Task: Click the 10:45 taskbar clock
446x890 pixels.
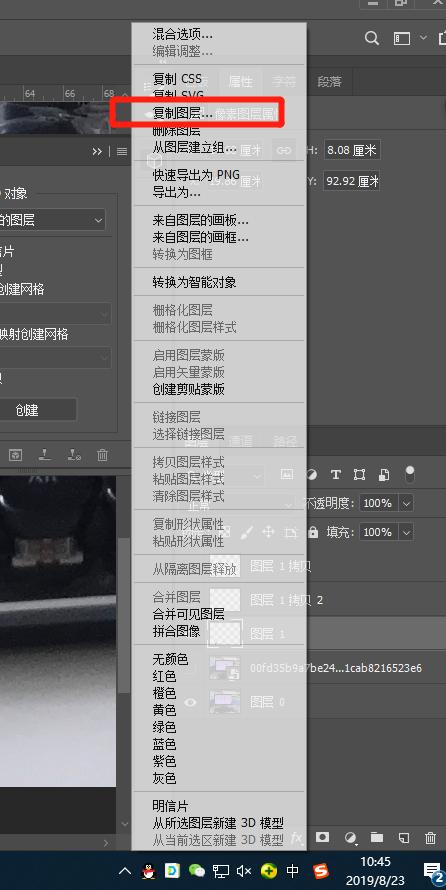Action: tap(376, 862)
